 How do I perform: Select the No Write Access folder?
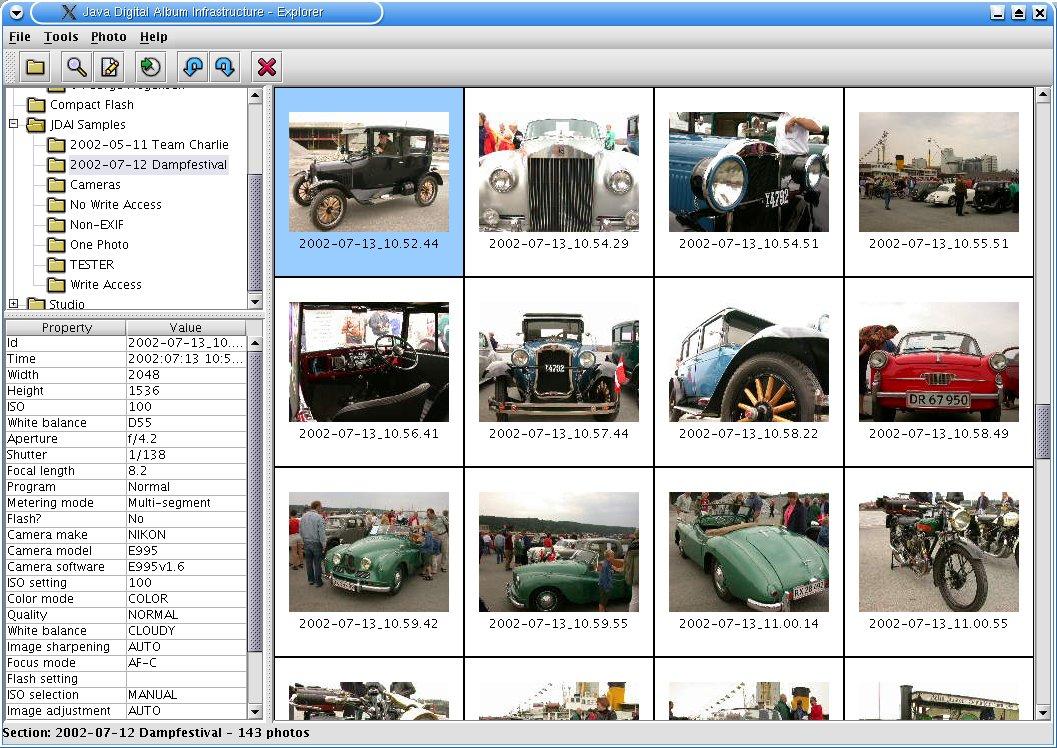click(x=115, y=205)
